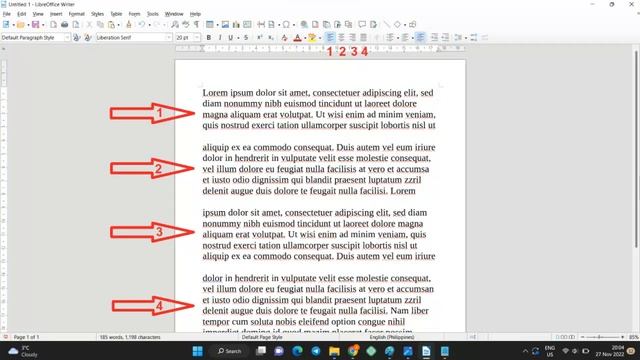Click the Insert Page Break icon
640x360 pixels.
tap(261, 25)
